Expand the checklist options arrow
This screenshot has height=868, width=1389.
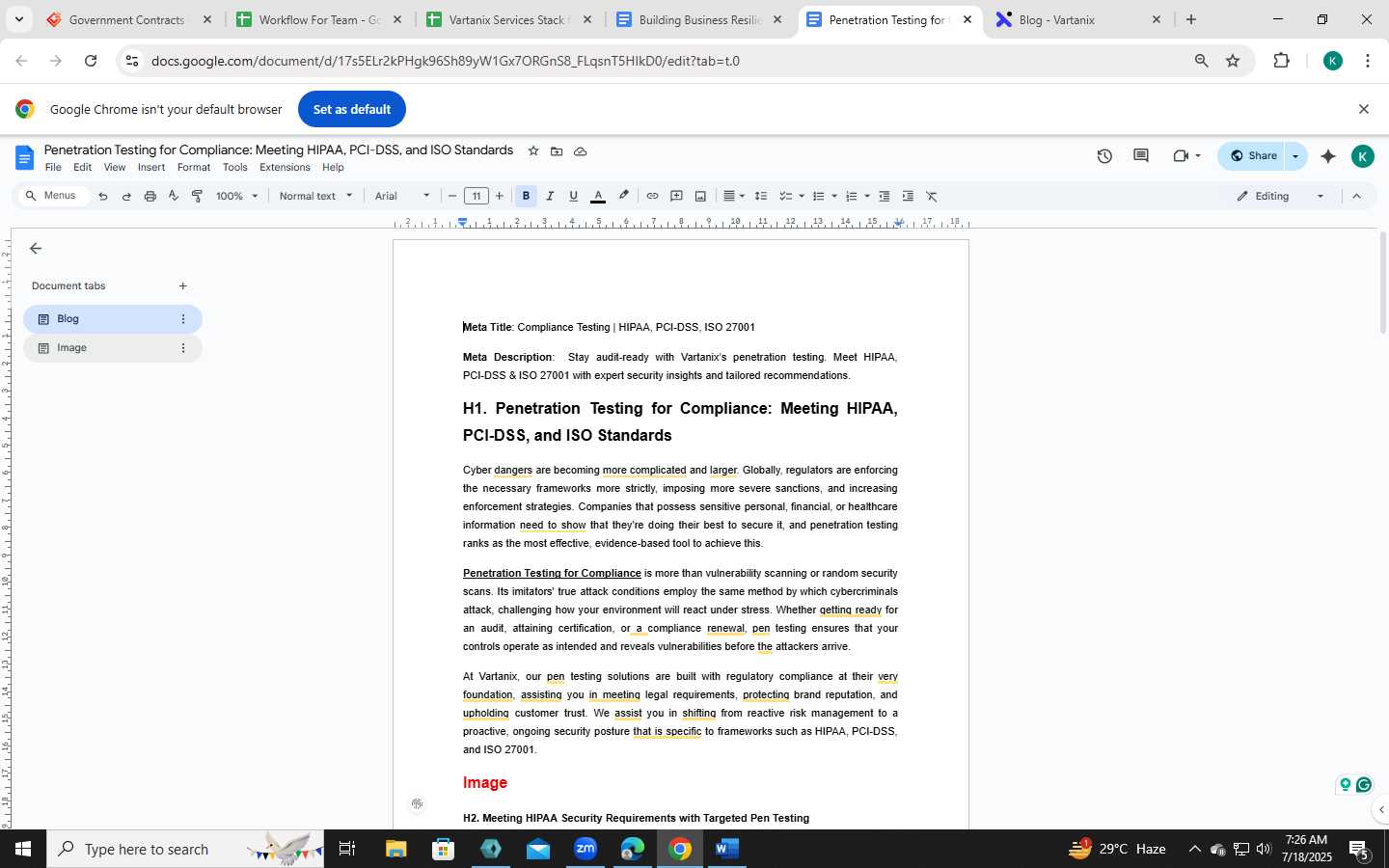pos(802,196)
